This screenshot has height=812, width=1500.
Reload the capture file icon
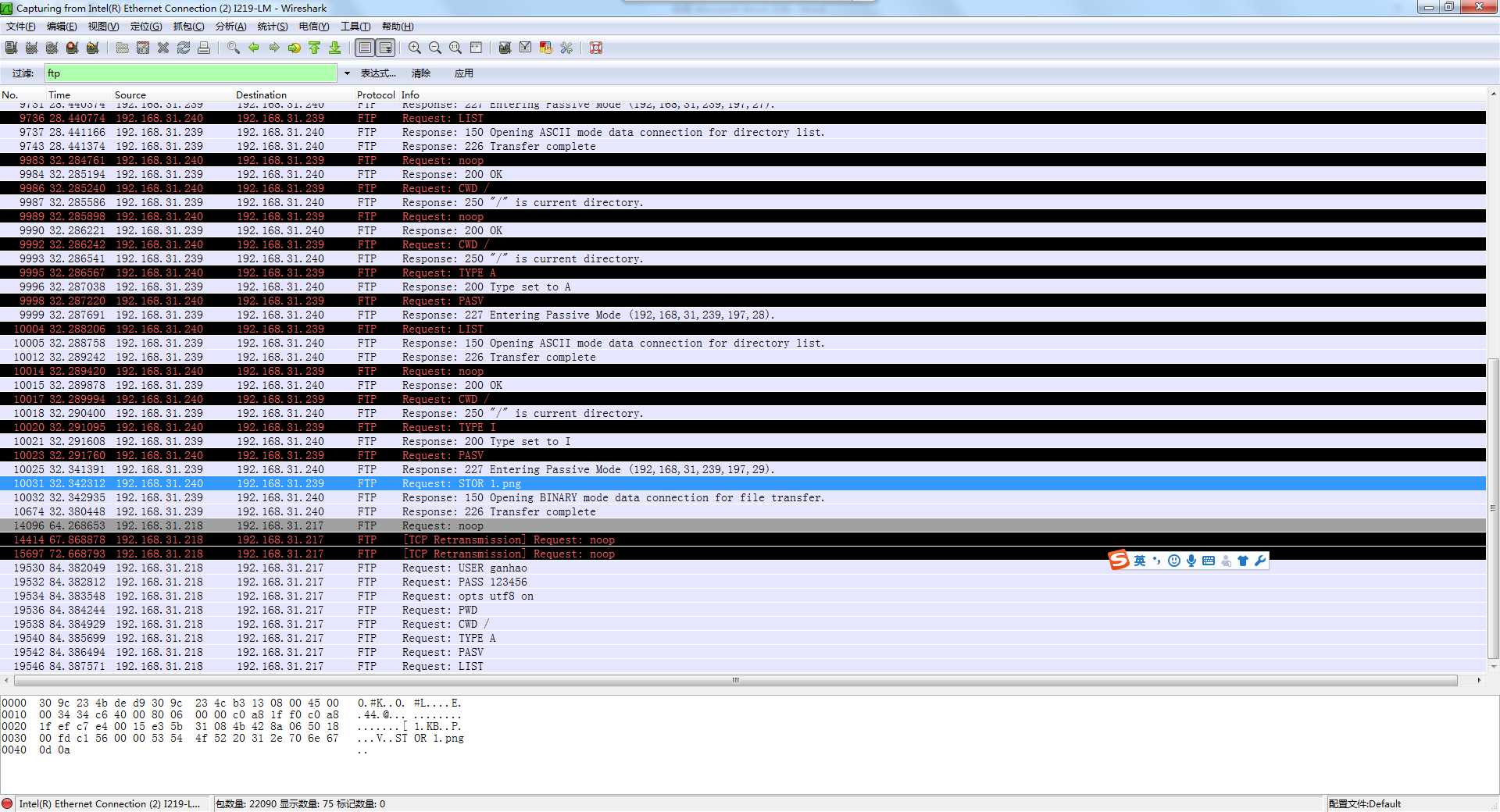pos(184,48)
